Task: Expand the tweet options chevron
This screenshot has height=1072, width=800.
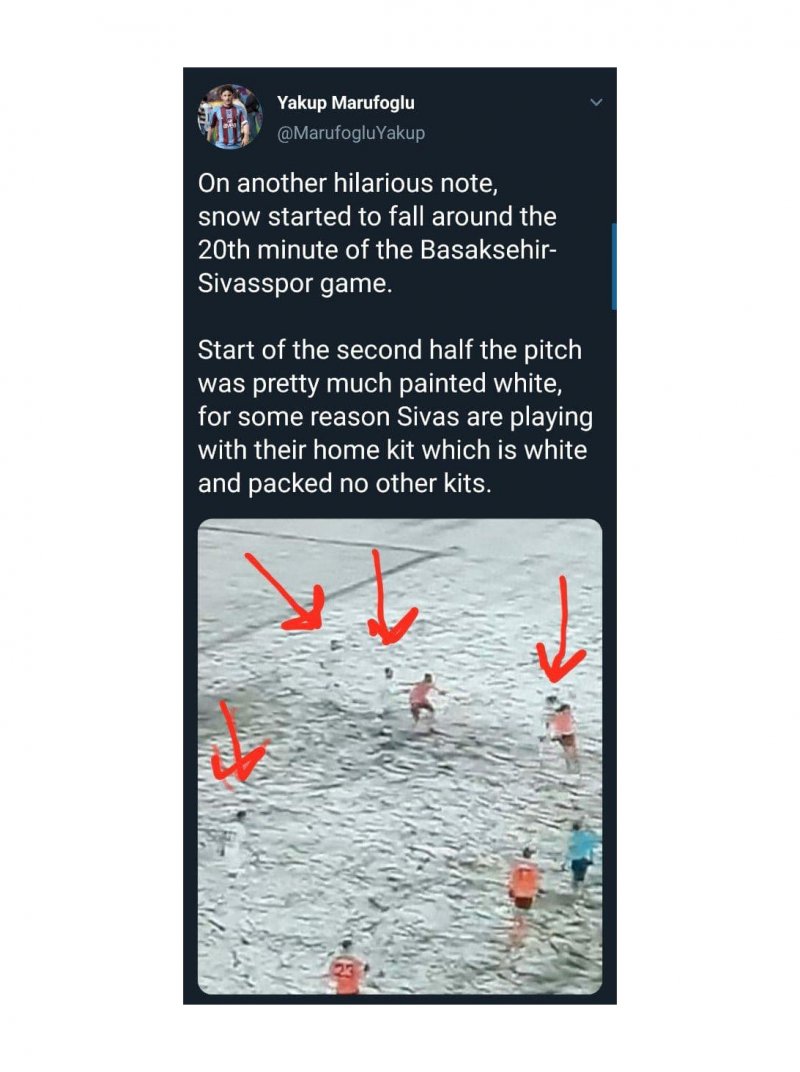Action: [x=596, y=103]
